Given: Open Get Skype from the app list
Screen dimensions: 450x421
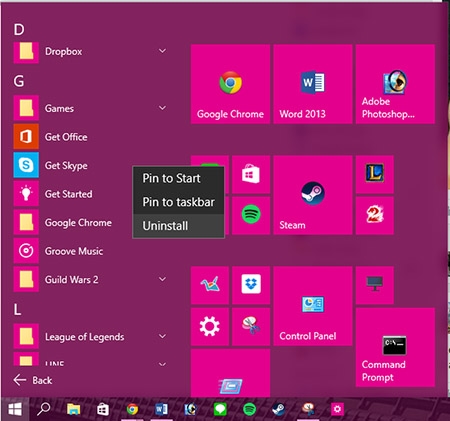Looking at the screenshot, I should coord(90,165).
